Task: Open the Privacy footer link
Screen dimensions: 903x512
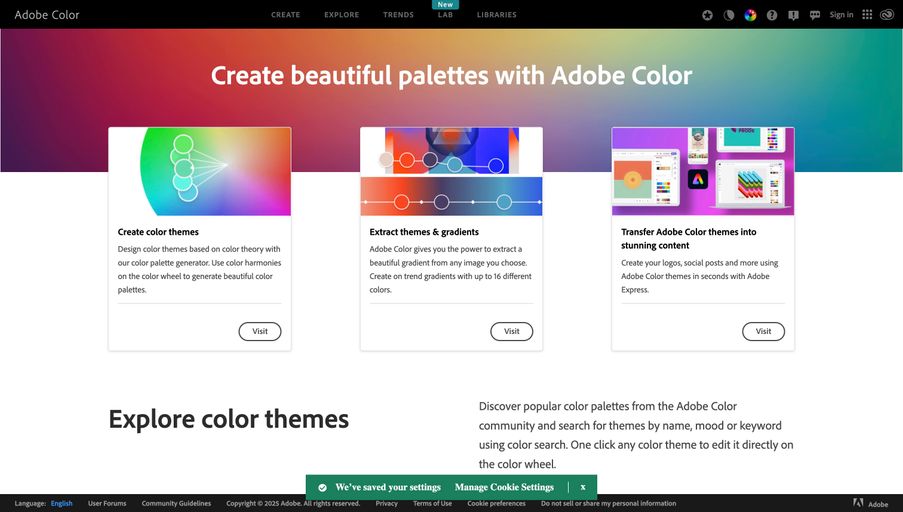Action: pos(386,503)
